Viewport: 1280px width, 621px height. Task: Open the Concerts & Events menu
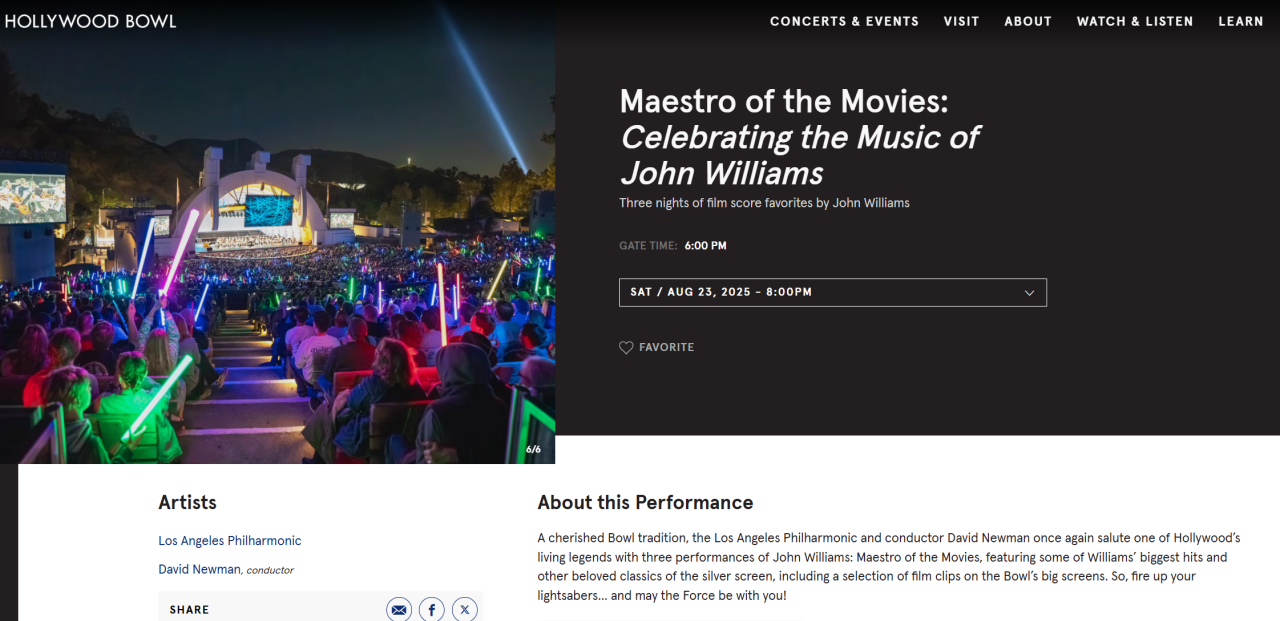click(844, 21)
